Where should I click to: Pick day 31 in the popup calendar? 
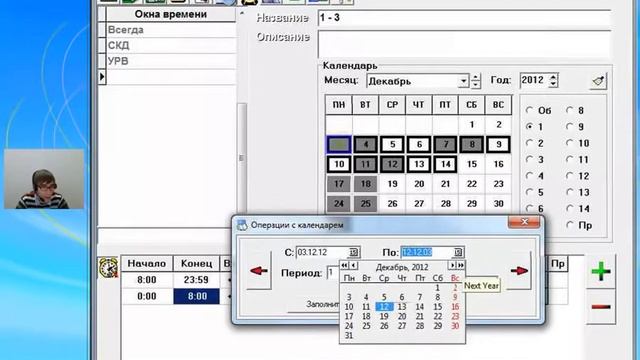tap(349, 336)
